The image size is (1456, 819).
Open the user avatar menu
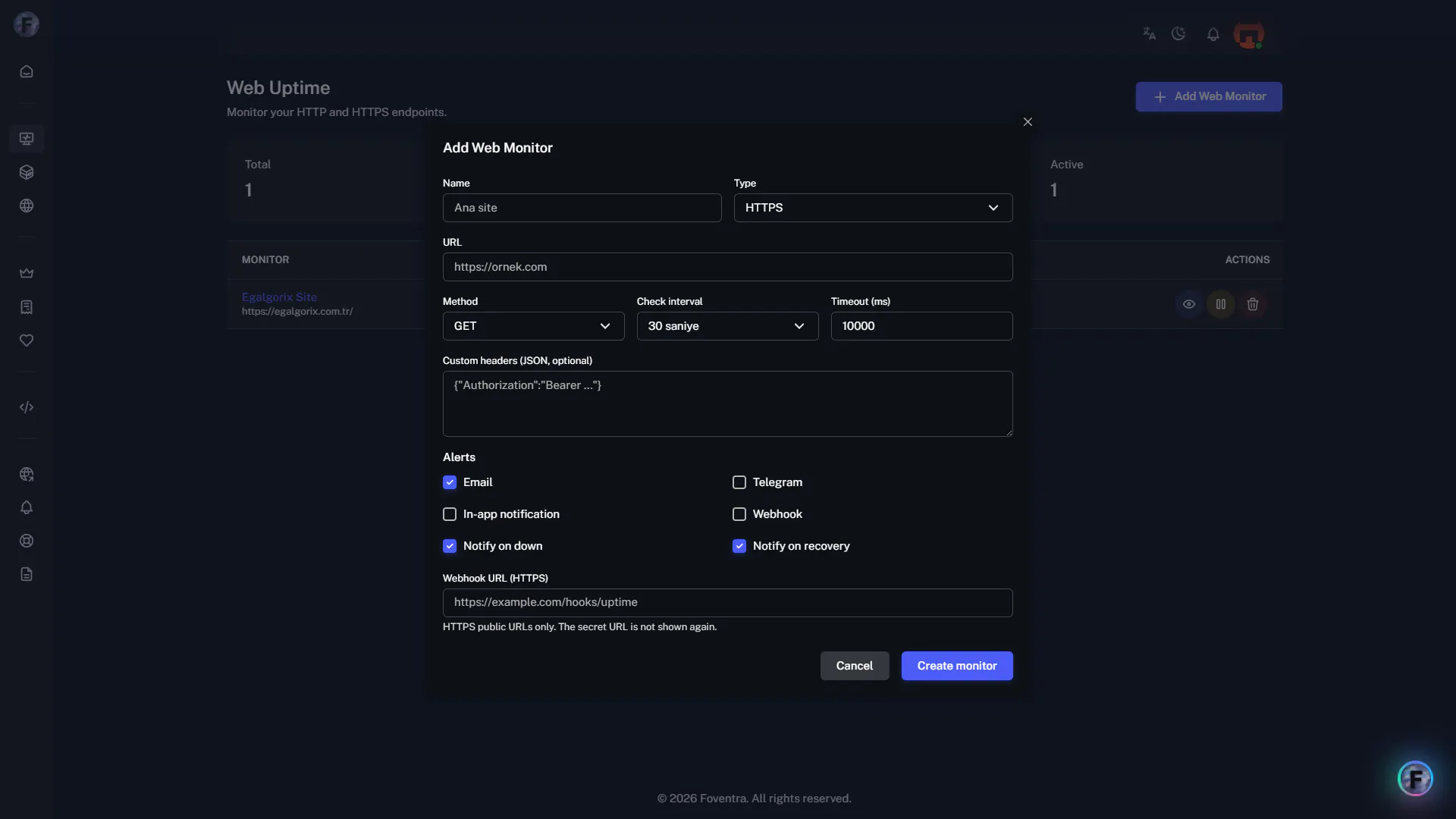(x=1248, y=34)
